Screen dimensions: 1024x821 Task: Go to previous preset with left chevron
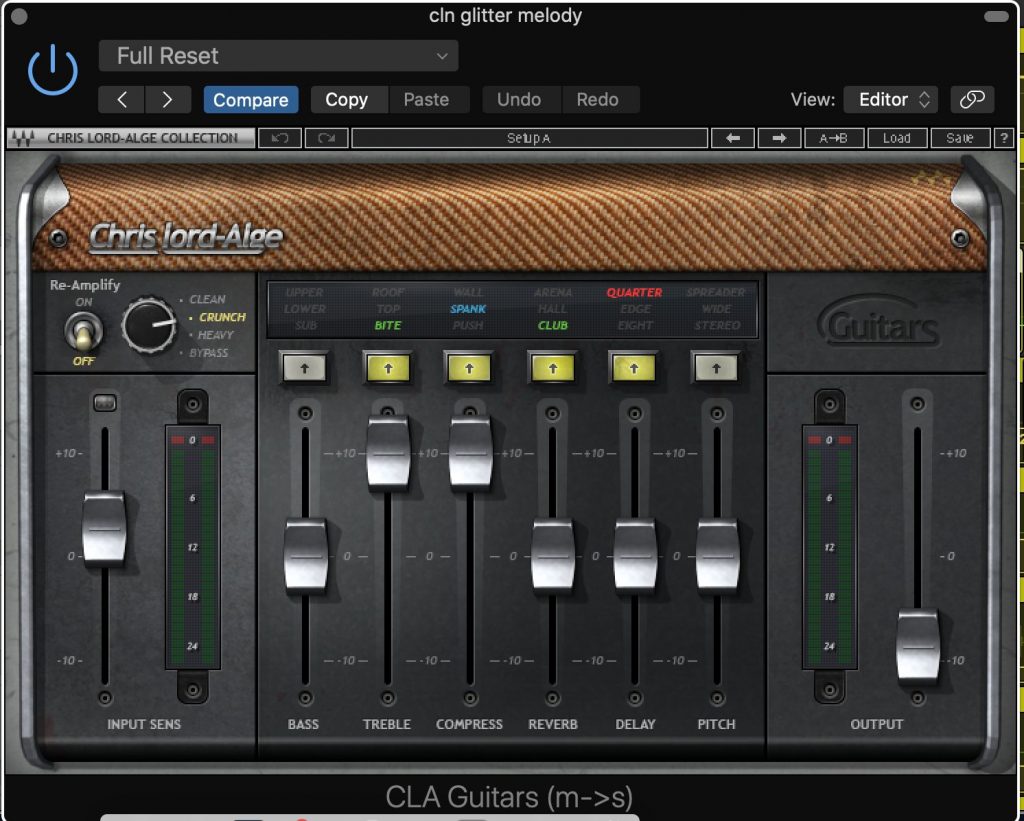(x=121, y=99)
